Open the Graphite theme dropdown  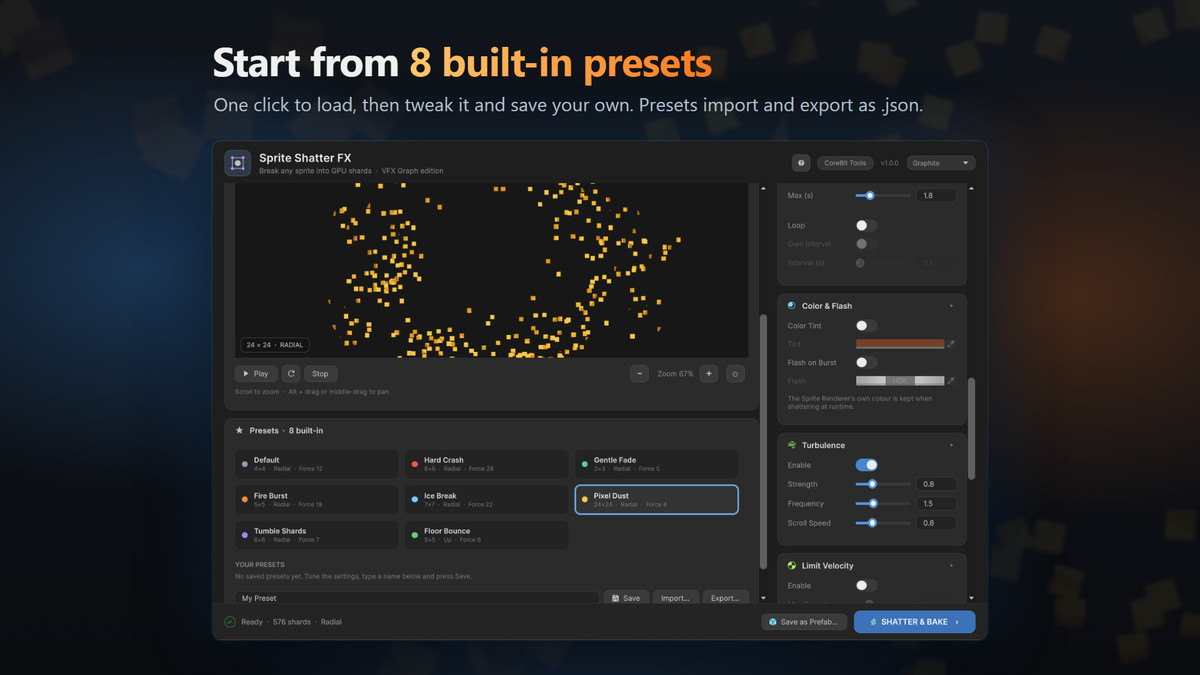(x=941, y=163)
